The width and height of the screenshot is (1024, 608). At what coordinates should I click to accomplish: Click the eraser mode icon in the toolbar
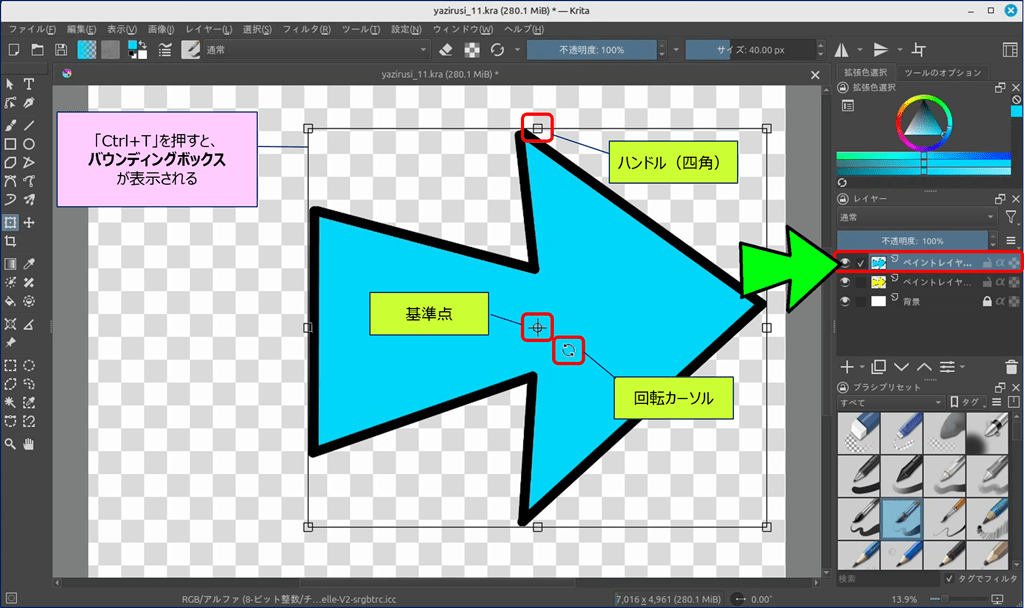pyautogui.click(x=447, y=50)
